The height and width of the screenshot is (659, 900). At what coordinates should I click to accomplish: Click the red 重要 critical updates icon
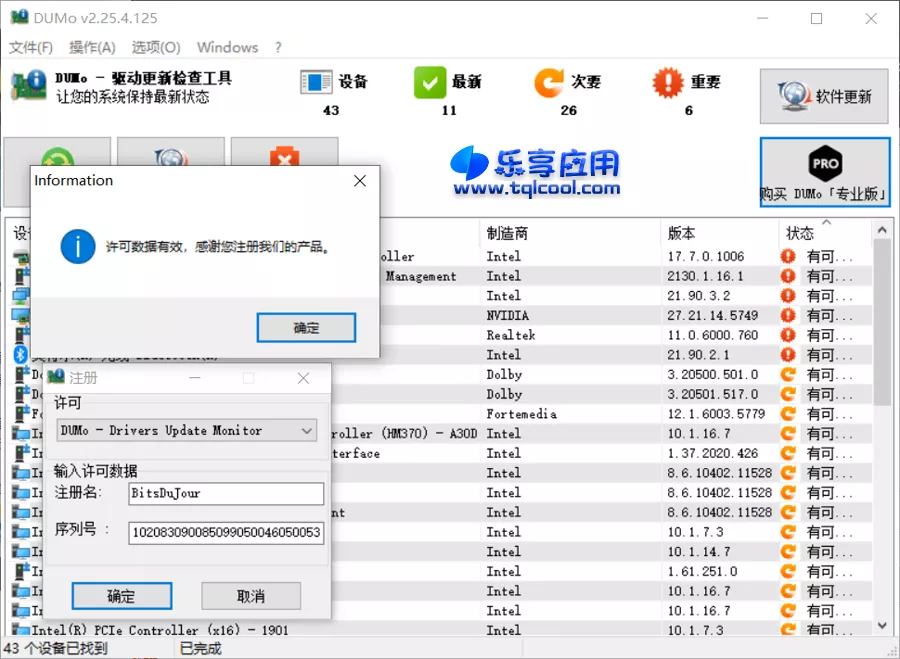coord(667,83)
